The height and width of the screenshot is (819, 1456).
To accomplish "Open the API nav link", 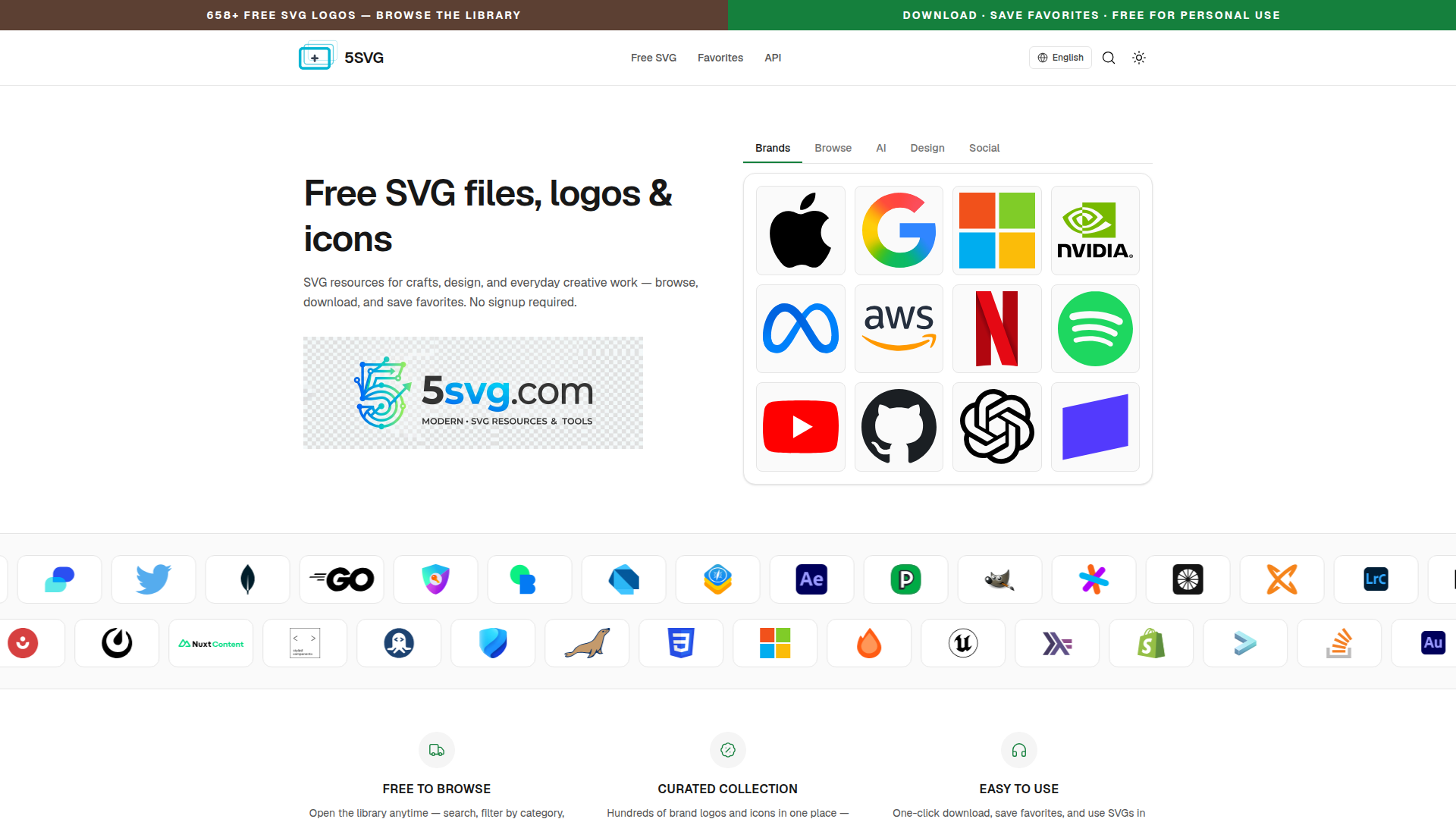I will (773, 58).
